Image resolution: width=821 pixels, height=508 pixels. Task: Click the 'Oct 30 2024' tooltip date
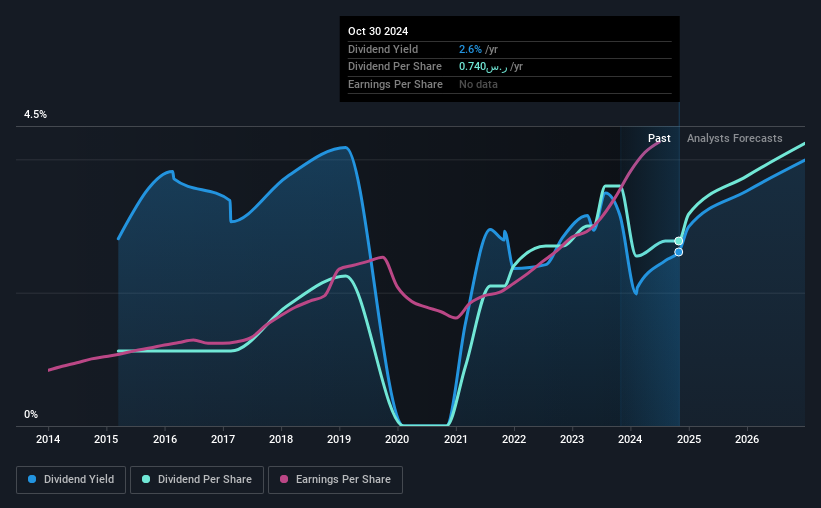(x=378, y=31)
